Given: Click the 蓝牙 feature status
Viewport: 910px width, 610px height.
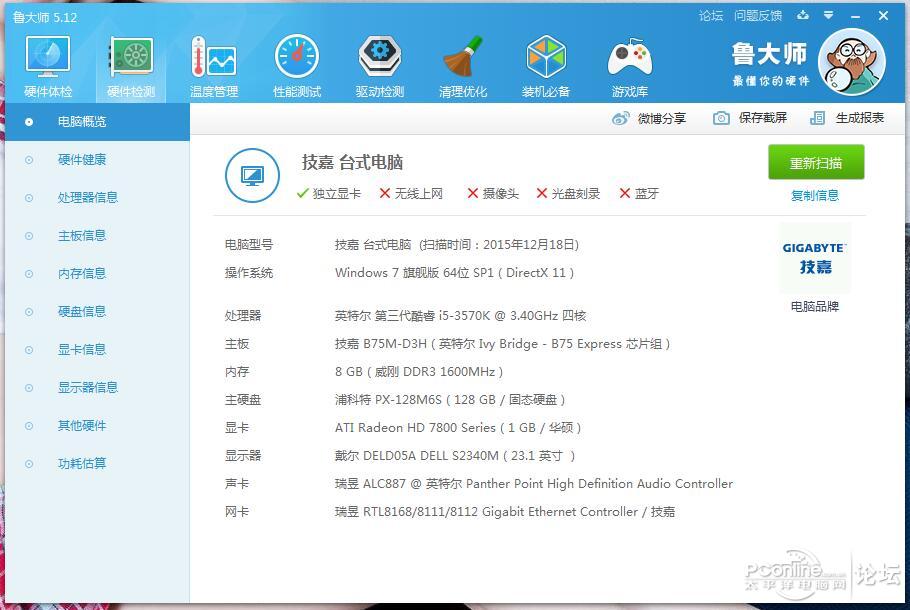Looking at the screenshot, I should (x=639, y=193).
